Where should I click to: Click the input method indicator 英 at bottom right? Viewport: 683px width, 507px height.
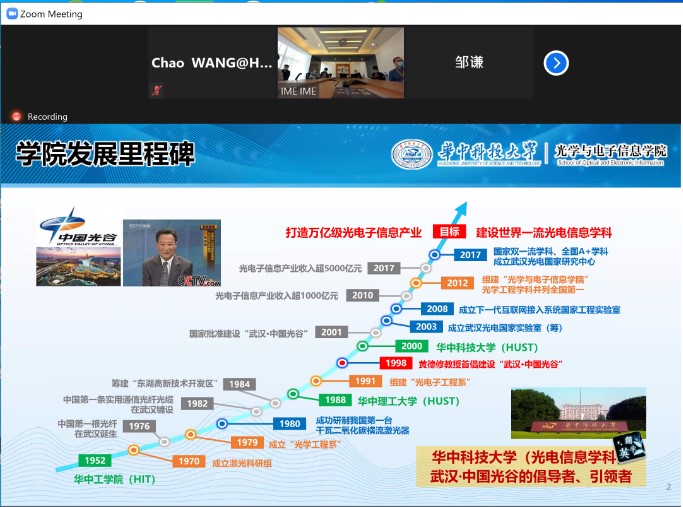click(629, 446)
